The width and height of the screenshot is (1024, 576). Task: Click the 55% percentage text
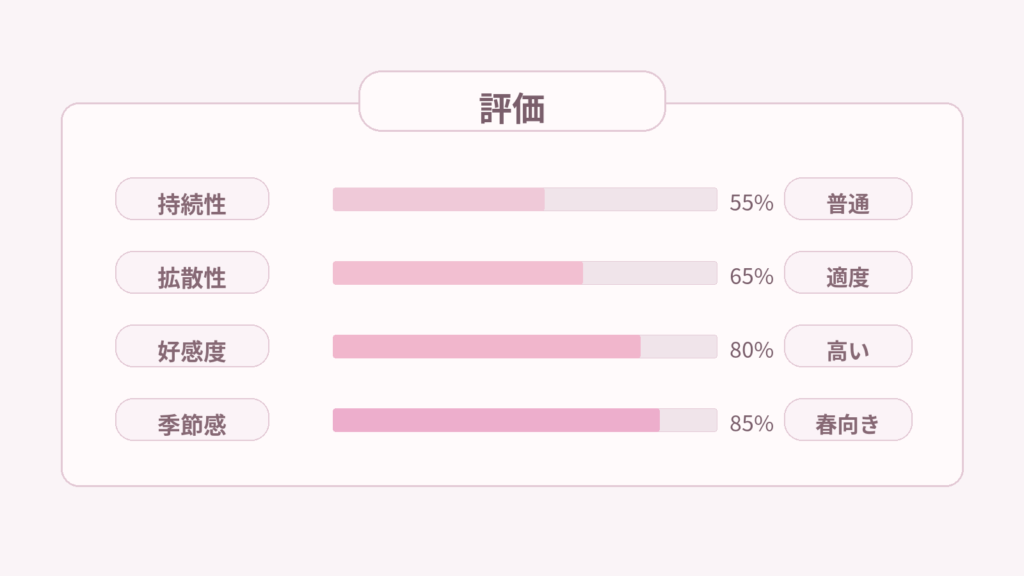pyautogui.click(x=751, y=203)
